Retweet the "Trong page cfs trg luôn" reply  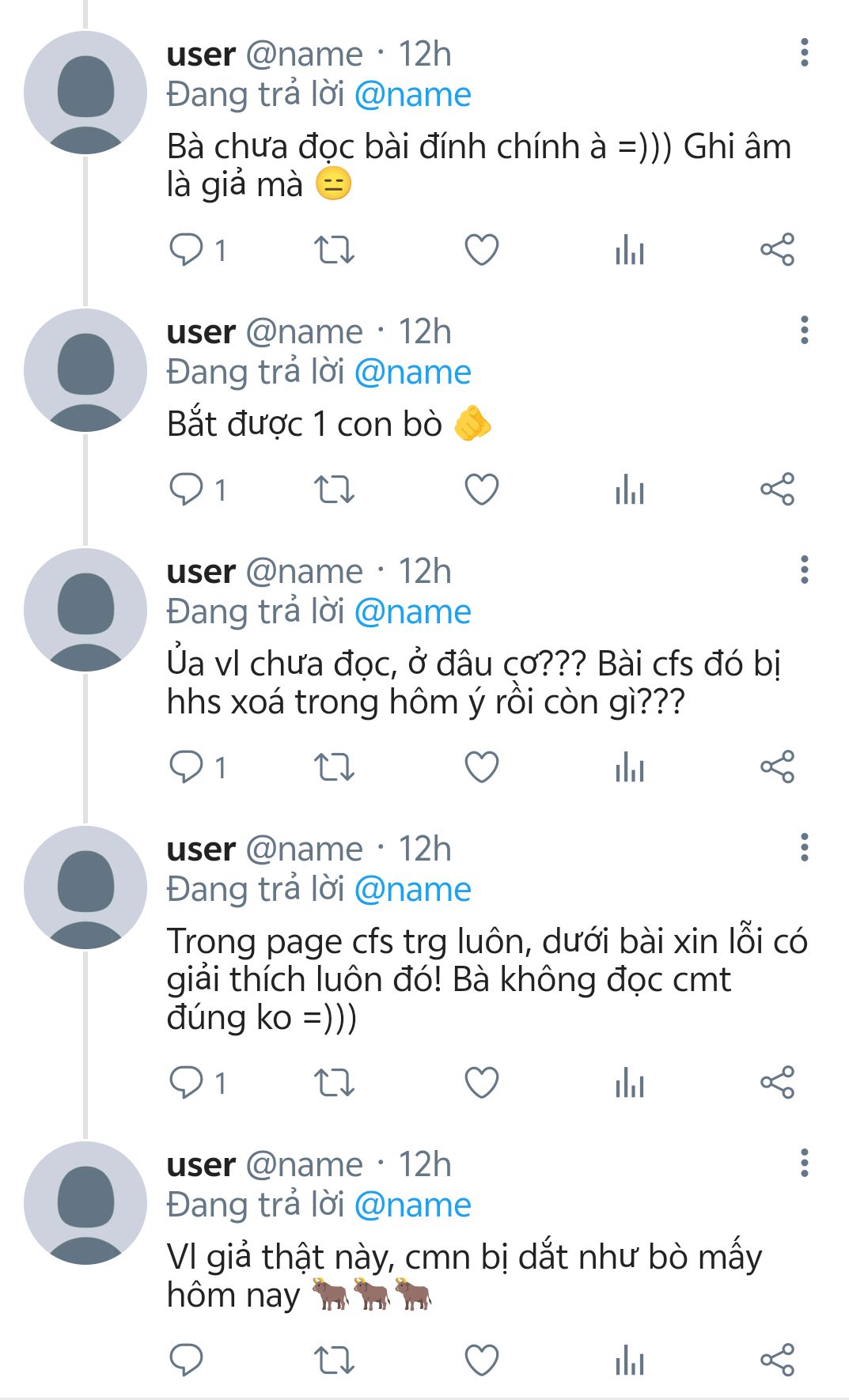point(334,1082)
